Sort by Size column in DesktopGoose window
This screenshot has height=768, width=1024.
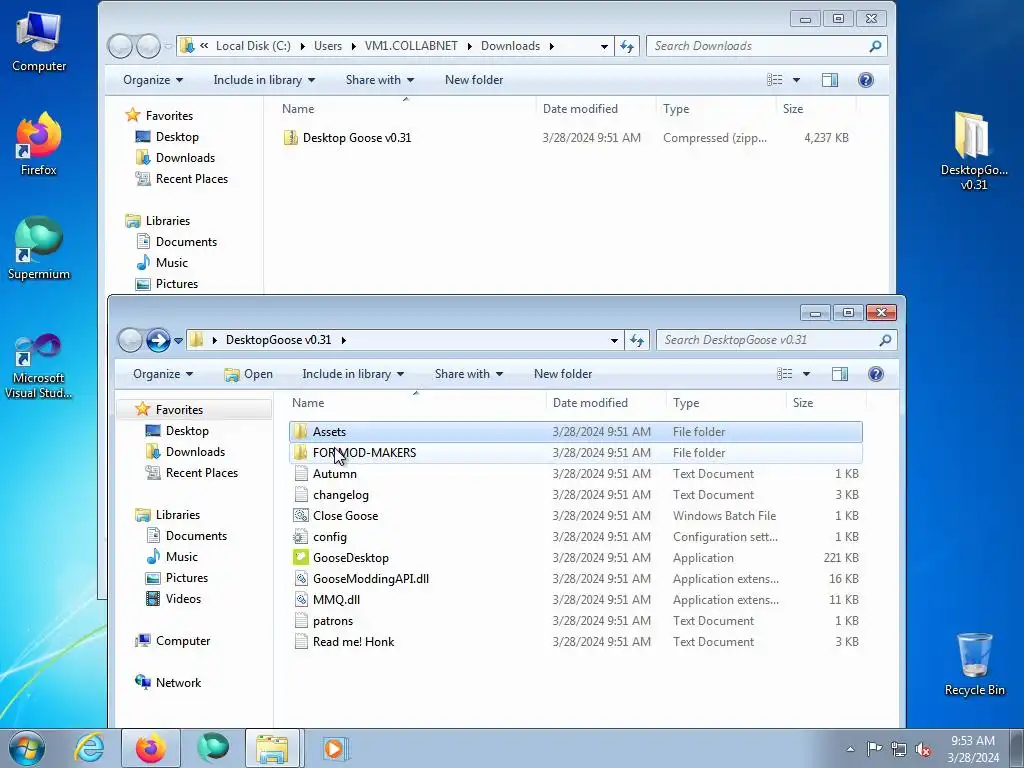tap(826, 403)
